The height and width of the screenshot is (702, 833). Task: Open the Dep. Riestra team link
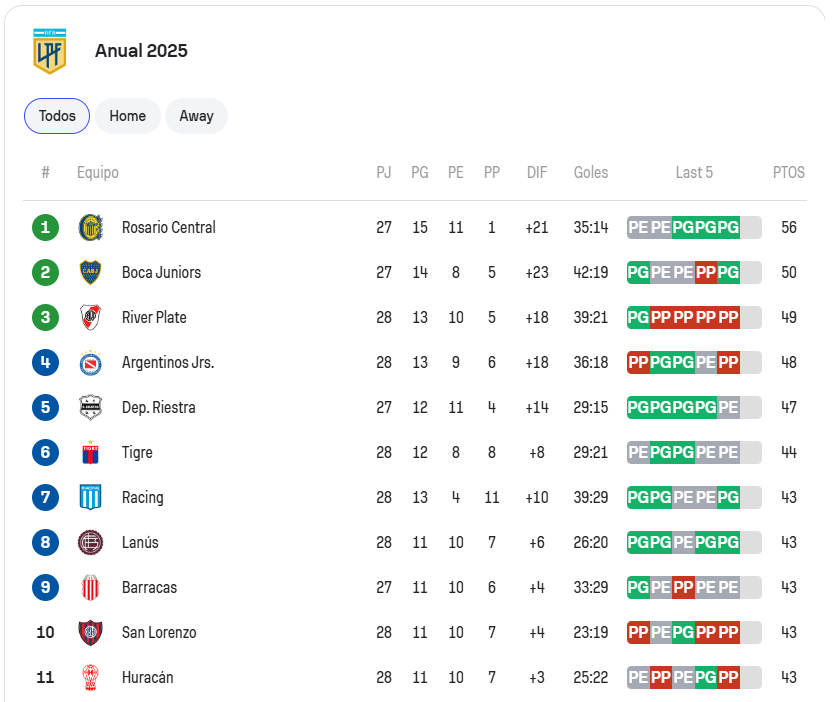(158, 407)
